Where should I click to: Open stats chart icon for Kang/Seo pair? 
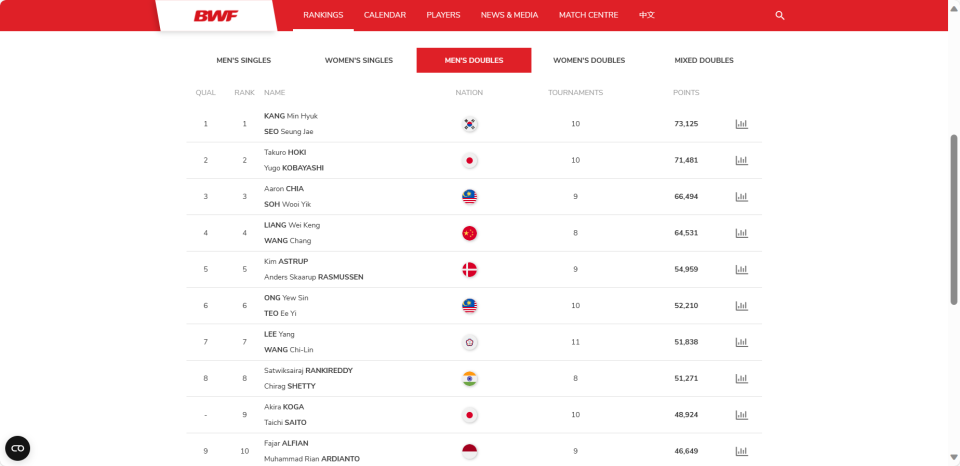(x=741, y=124)
